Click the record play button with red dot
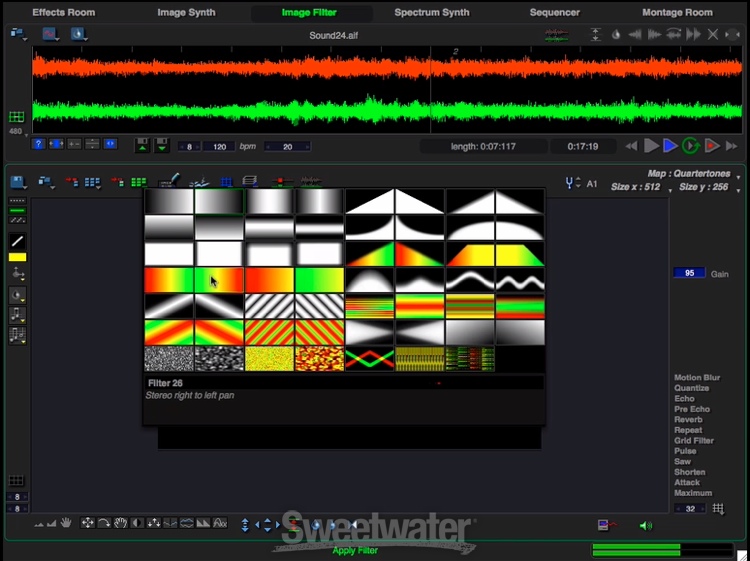 [712, 146]
